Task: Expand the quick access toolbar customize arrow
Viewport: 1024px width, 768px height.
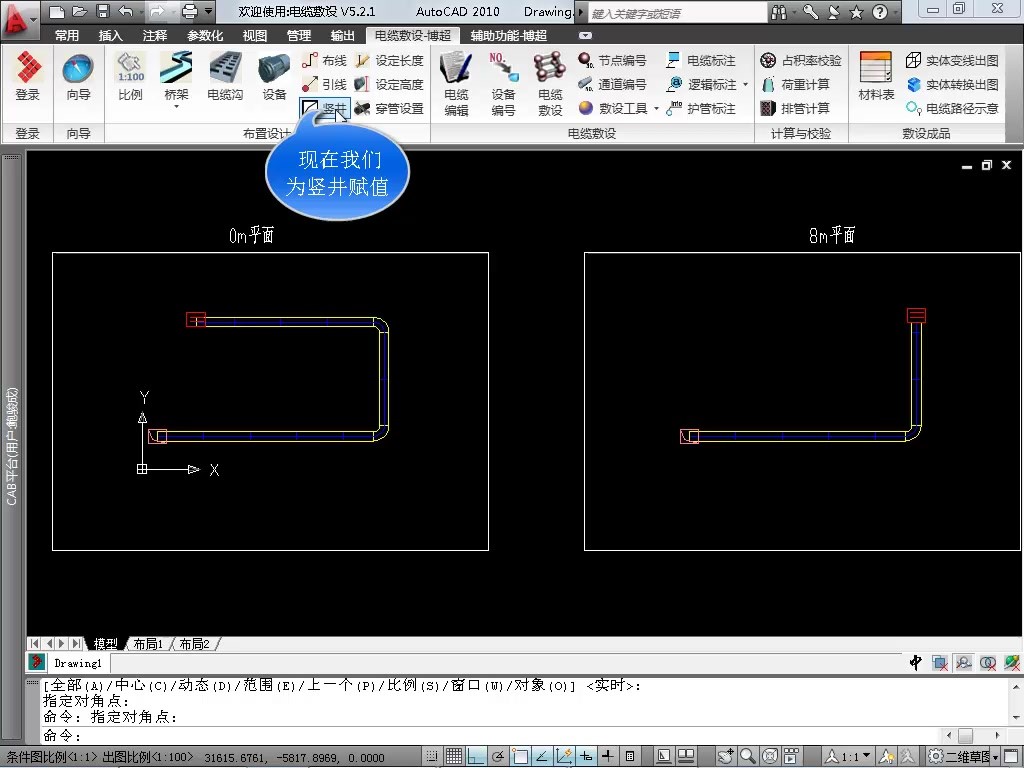Action: tap(209, 11)
